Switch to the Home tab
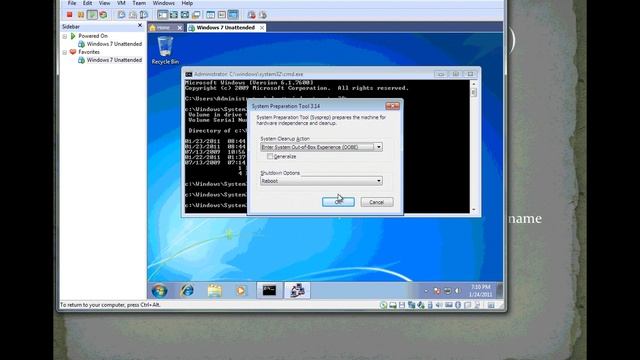Image resolution: width=640 pixels, height=360 pixels. coord(163,28)
